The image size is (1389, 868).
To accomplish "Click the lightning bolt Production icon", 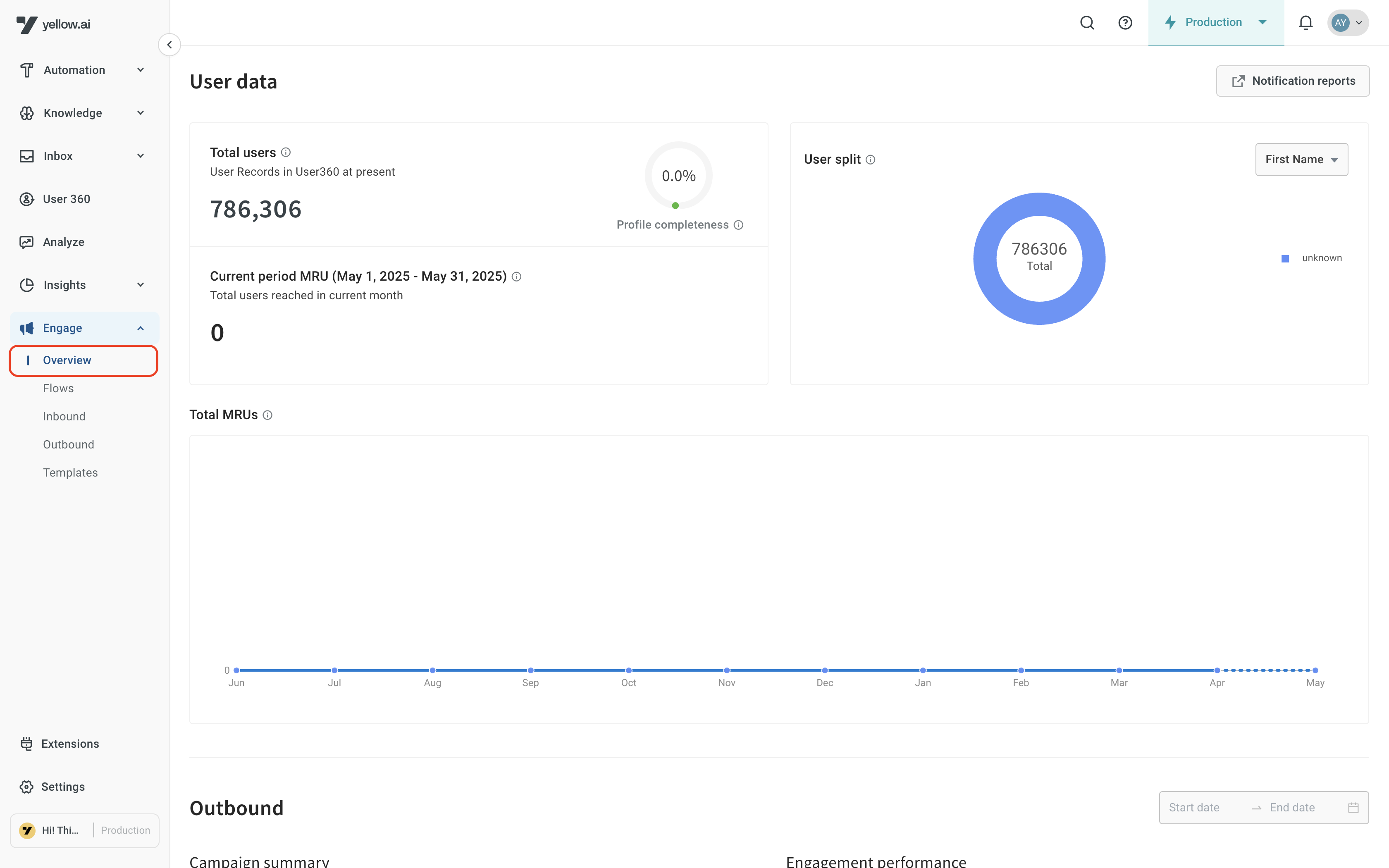I will (1170, 22).
